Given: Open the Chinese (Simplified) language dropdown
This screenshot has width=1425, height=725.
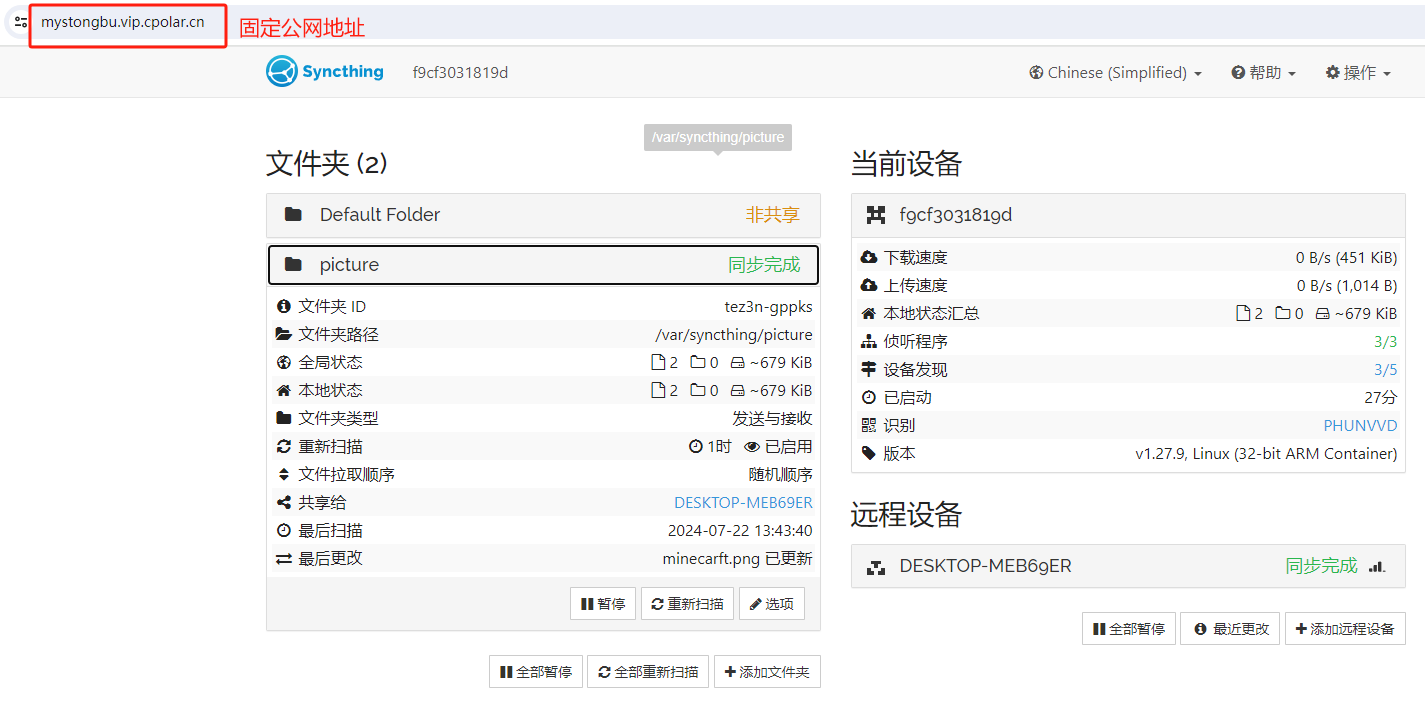Looking at the screenshot, I should [1115, 72].
